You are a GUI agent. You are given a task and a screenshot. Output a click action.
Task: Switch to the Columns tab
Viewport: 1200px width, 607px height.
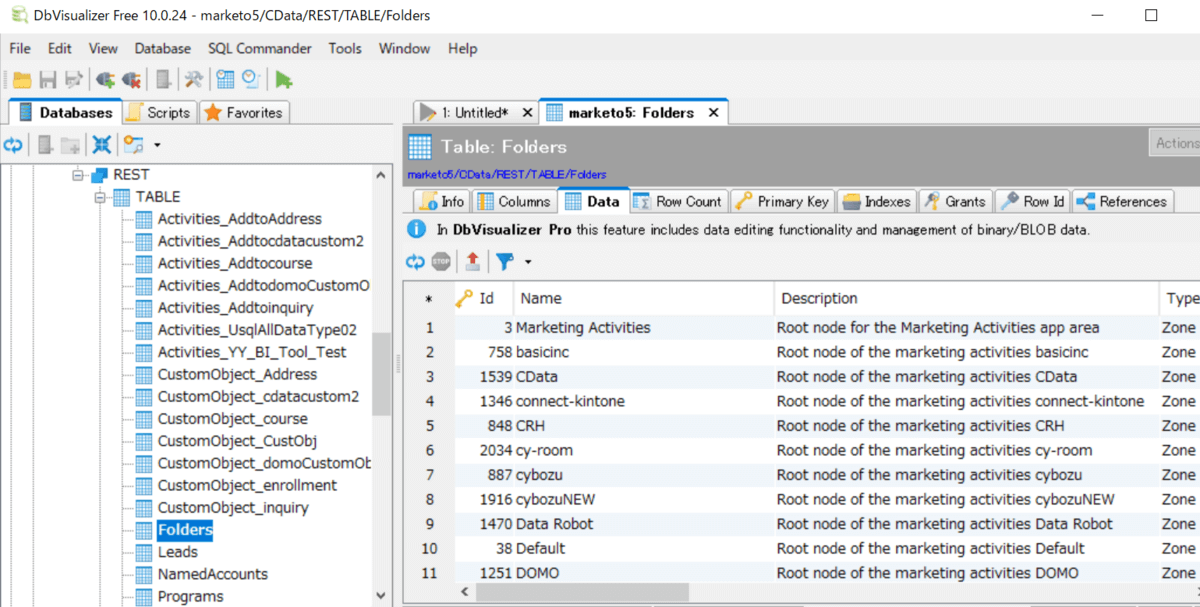click(512, 201)
